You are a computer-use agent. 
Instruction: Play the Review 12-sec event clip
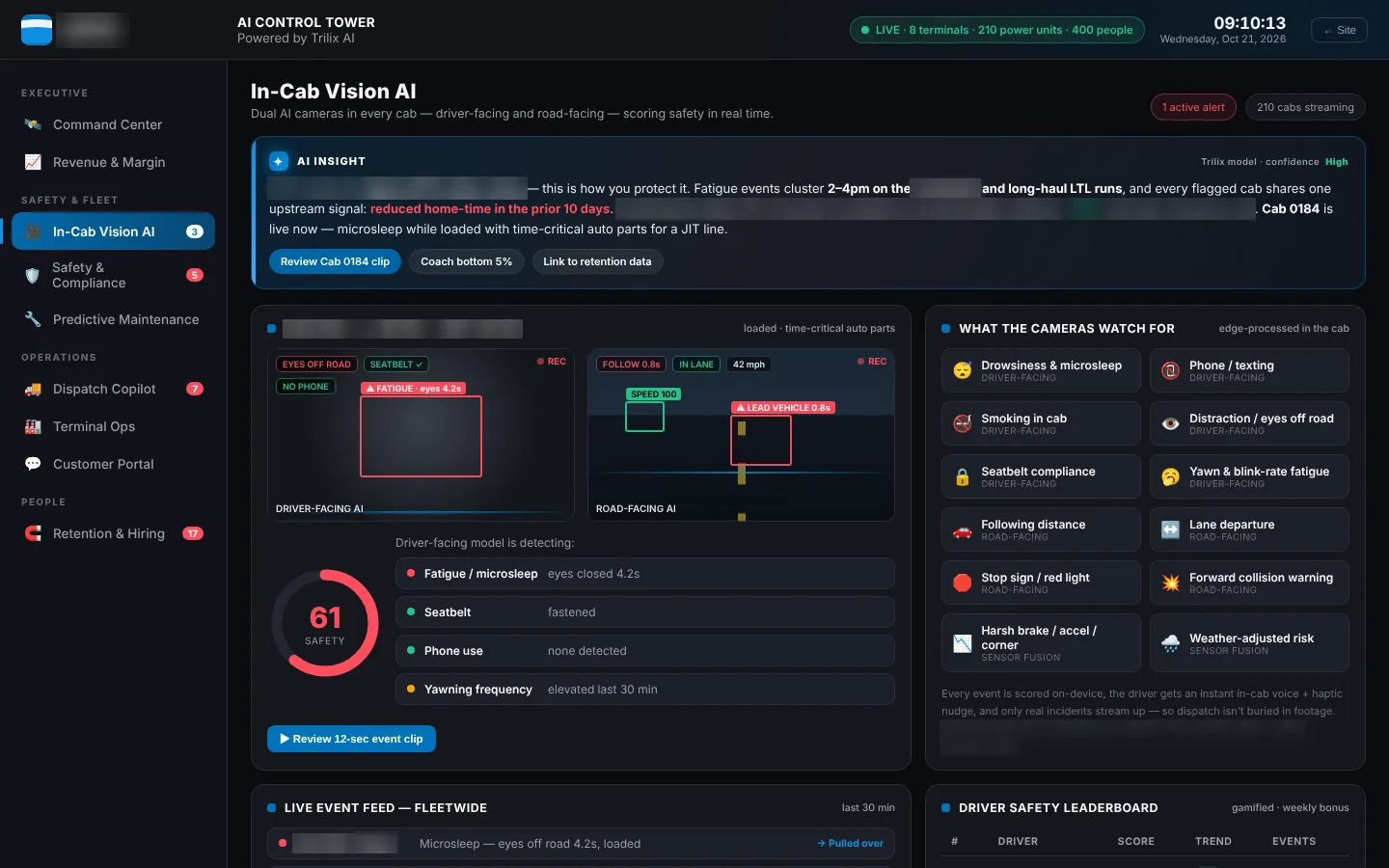[351, 739]
